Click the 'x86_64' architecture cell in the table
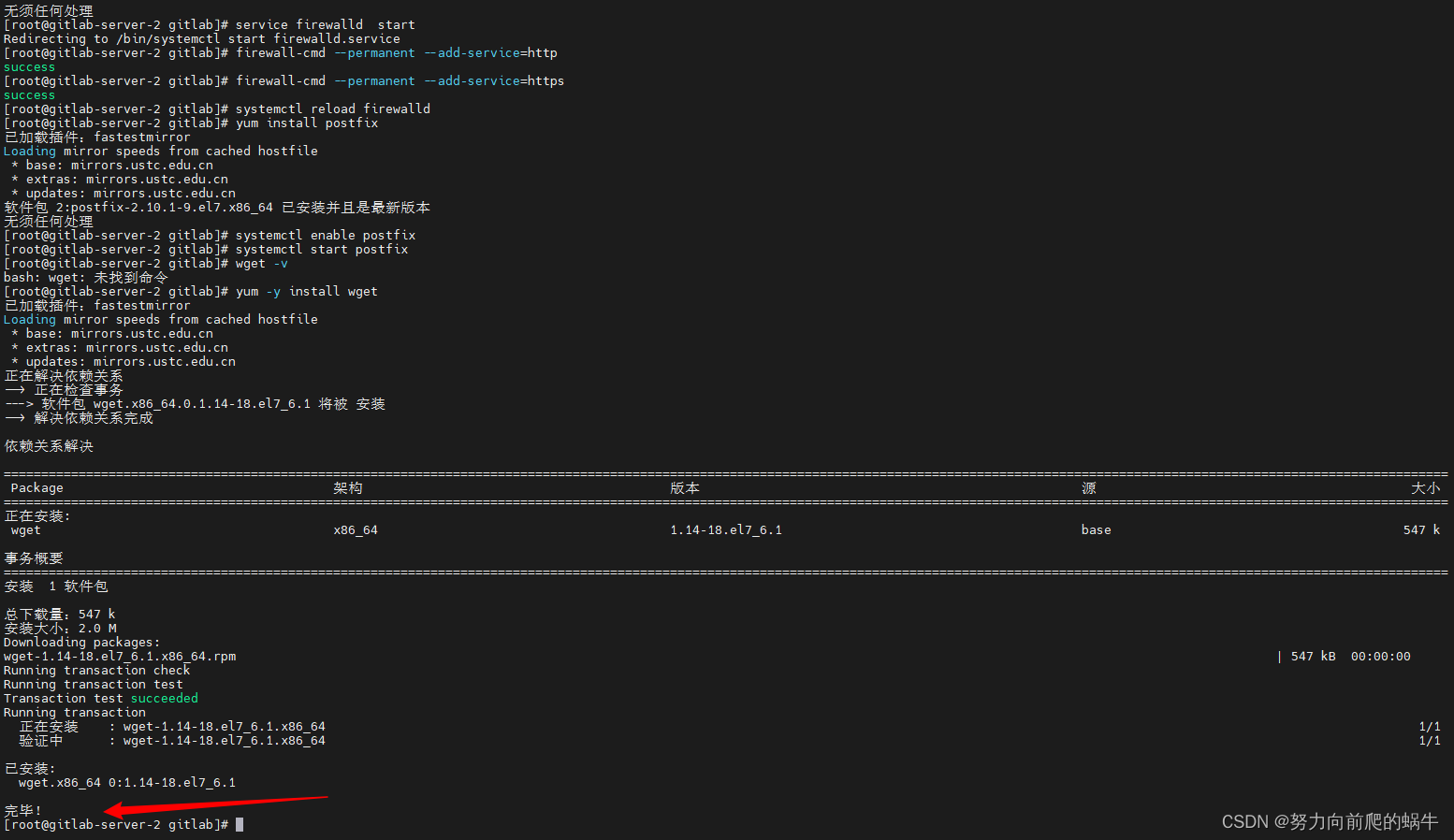Viewport: 1454px width, 840px height. 356,529
